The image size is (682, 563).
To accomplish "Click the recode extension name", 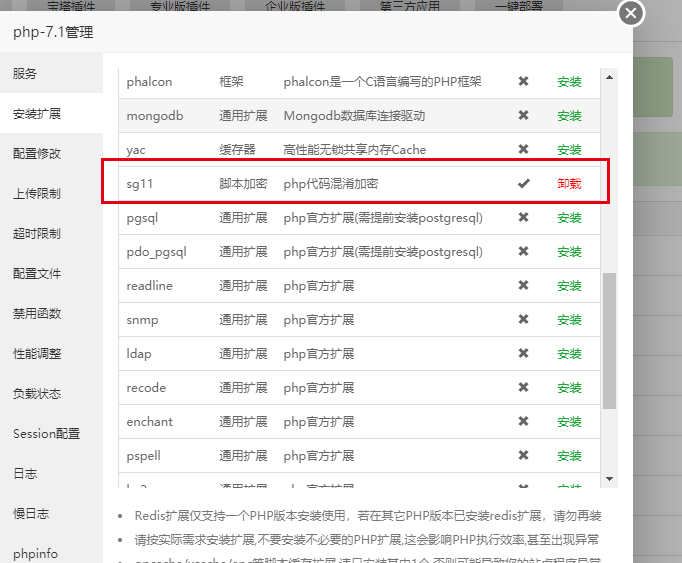I will (146, 388).
